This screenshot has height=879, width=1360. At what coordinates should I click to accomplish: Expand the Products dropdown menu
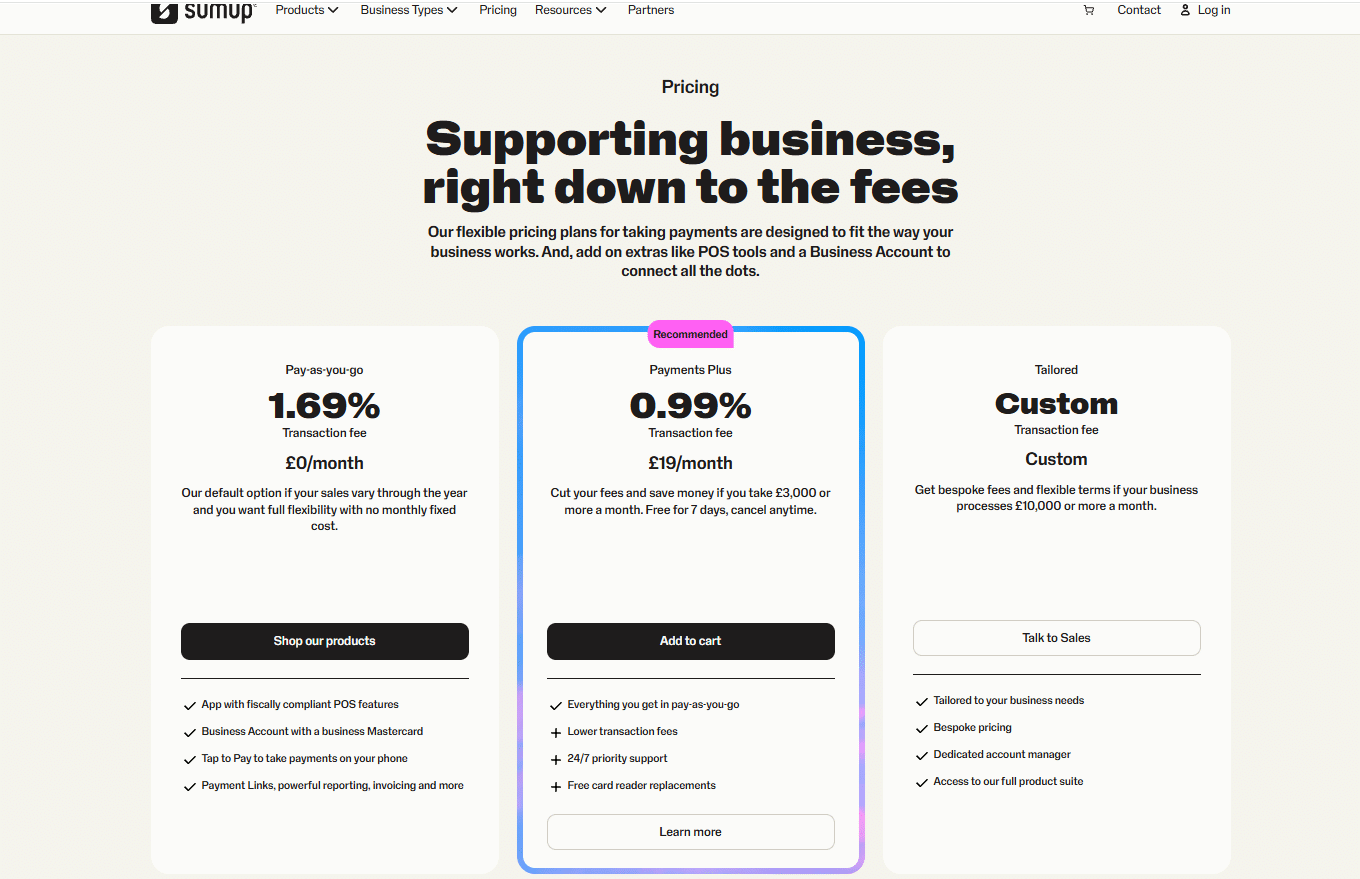click(x=307, y=10)
